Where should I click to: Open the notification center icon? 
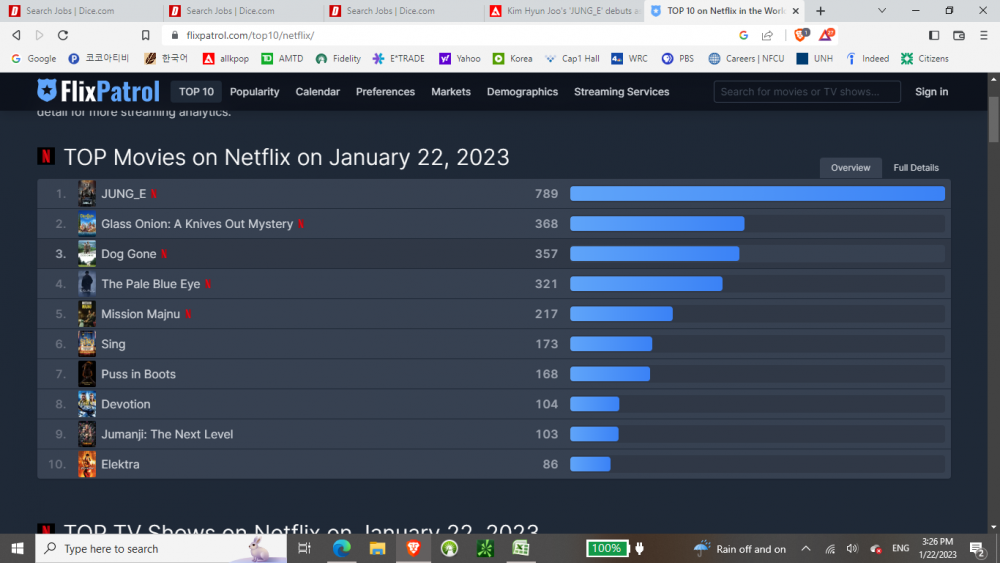pos(977,549)
